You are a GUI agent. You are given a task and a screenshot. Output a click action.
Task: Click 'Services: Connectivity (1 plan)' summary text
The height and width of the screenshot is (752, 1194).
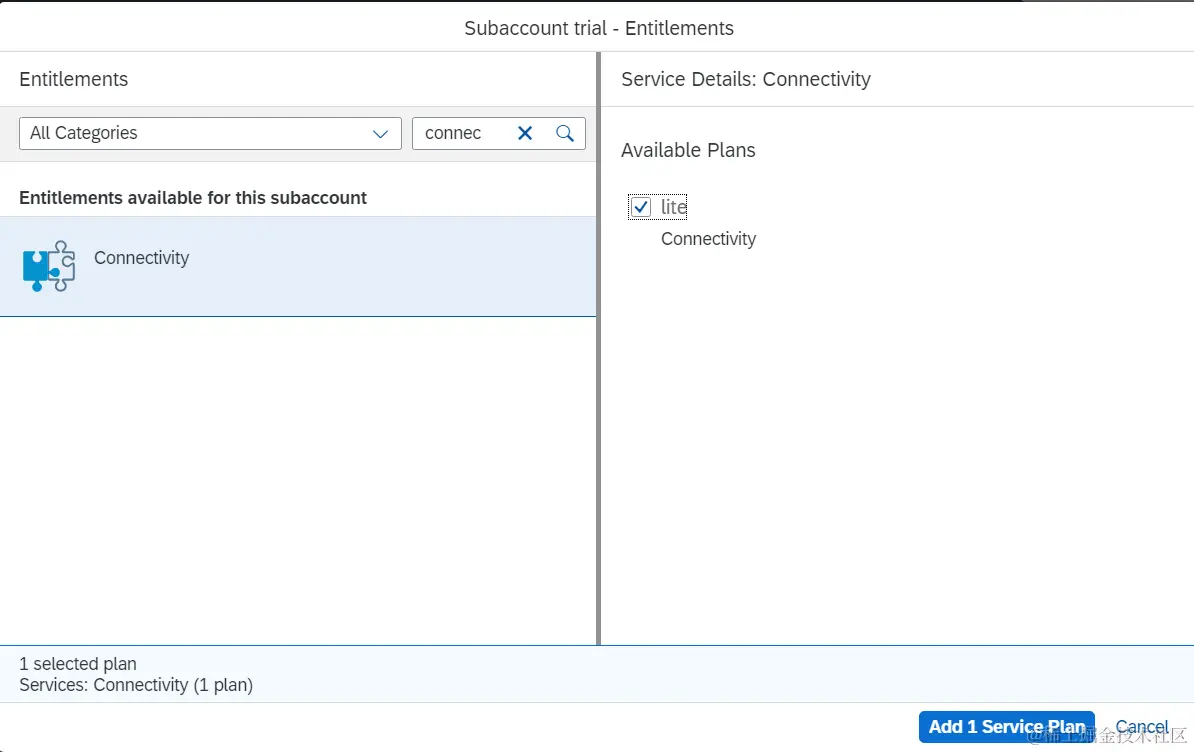(x=136, y=685)
